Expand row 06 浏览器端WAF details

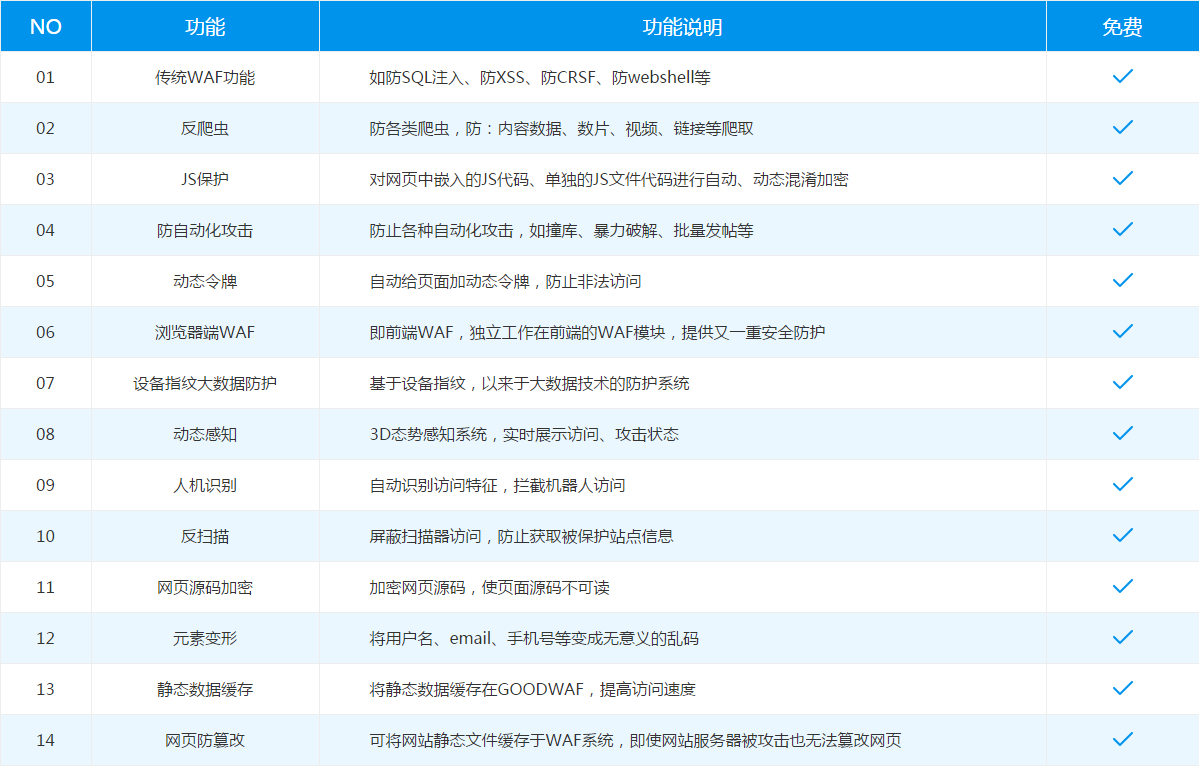205,332
